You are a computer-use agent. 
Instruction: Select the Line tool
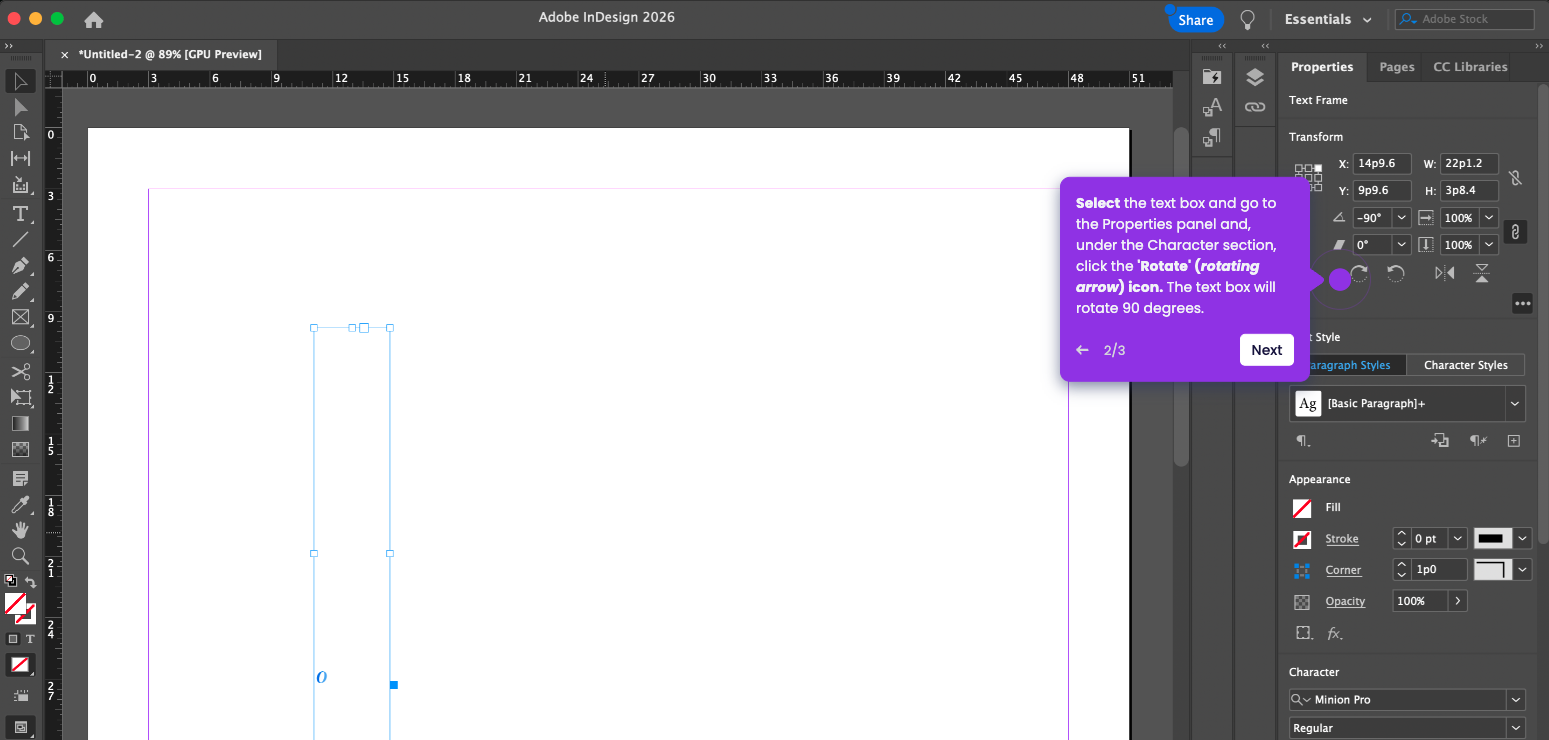[20, 239]
